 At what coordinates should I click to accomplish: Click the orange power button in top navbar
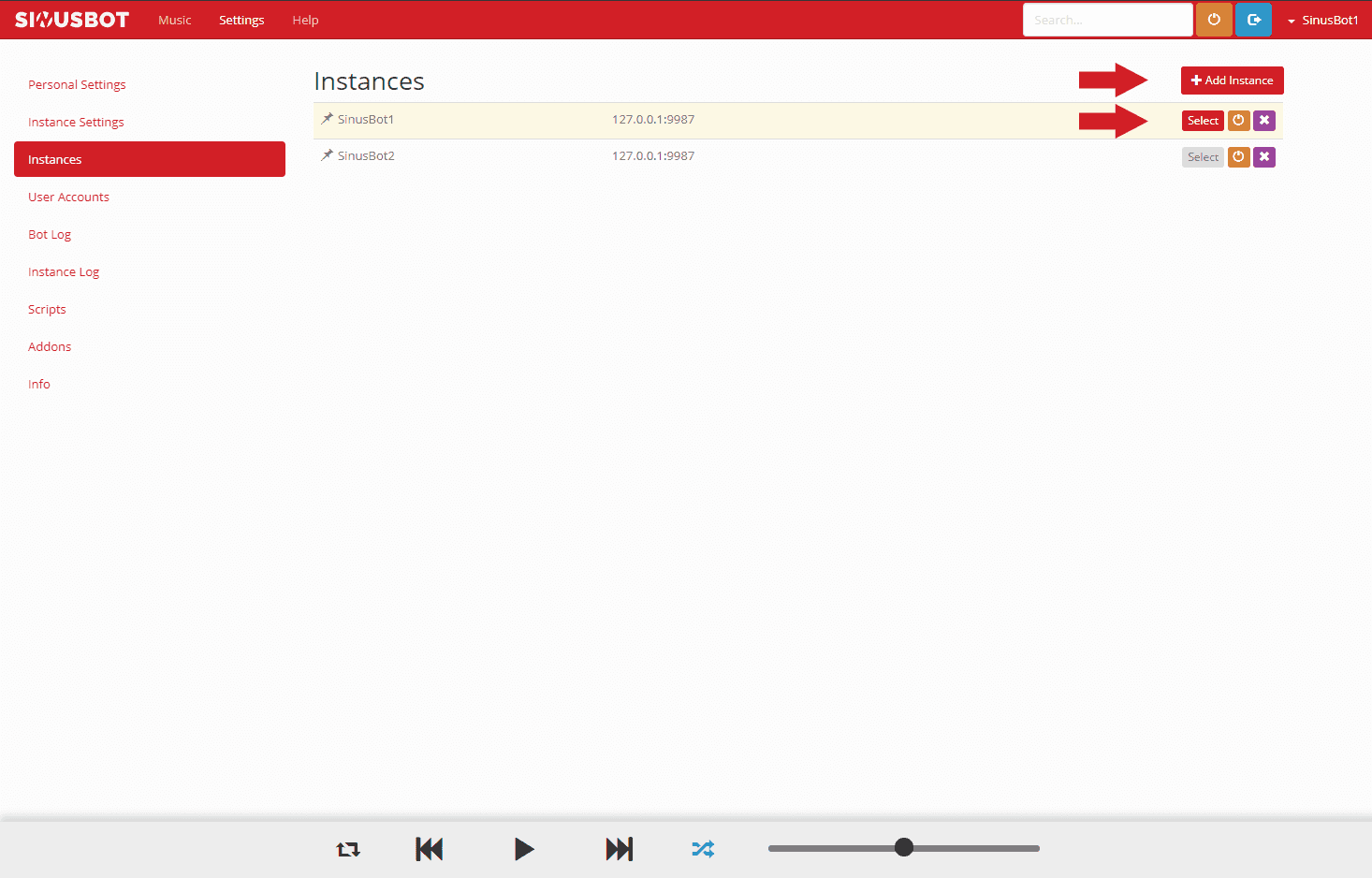(1214, 20)
